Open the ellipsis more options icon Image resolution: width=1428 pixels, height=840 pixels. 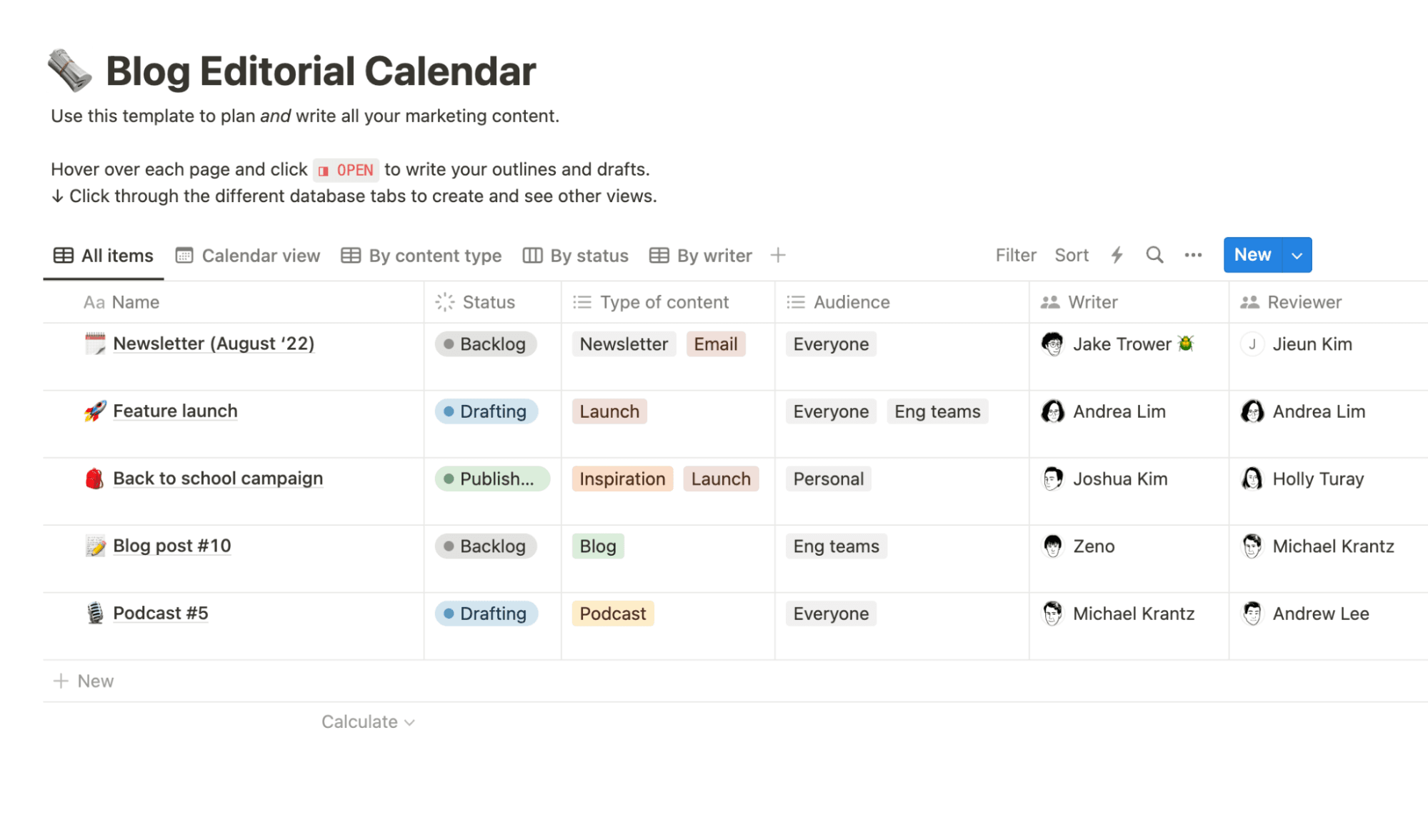click(x=1192, y=254)
